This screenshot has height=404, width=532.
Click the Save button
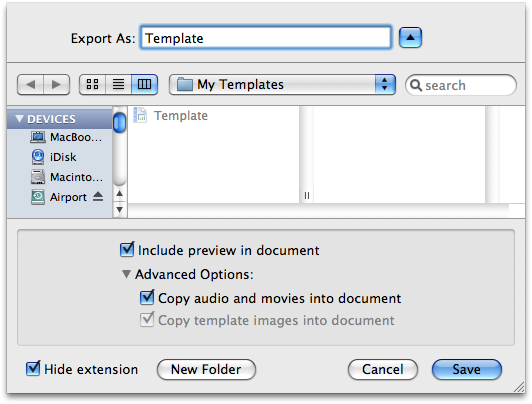point(467,369)
